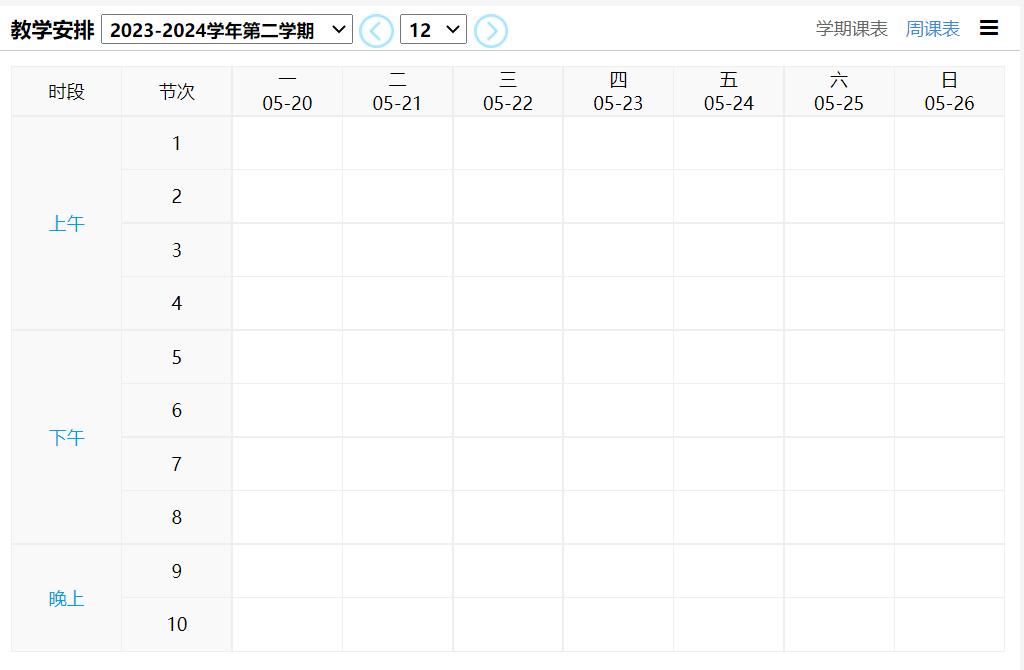Go to the next week with right arrow
This screenshot has width=1024, height=670.
point(491,31)
